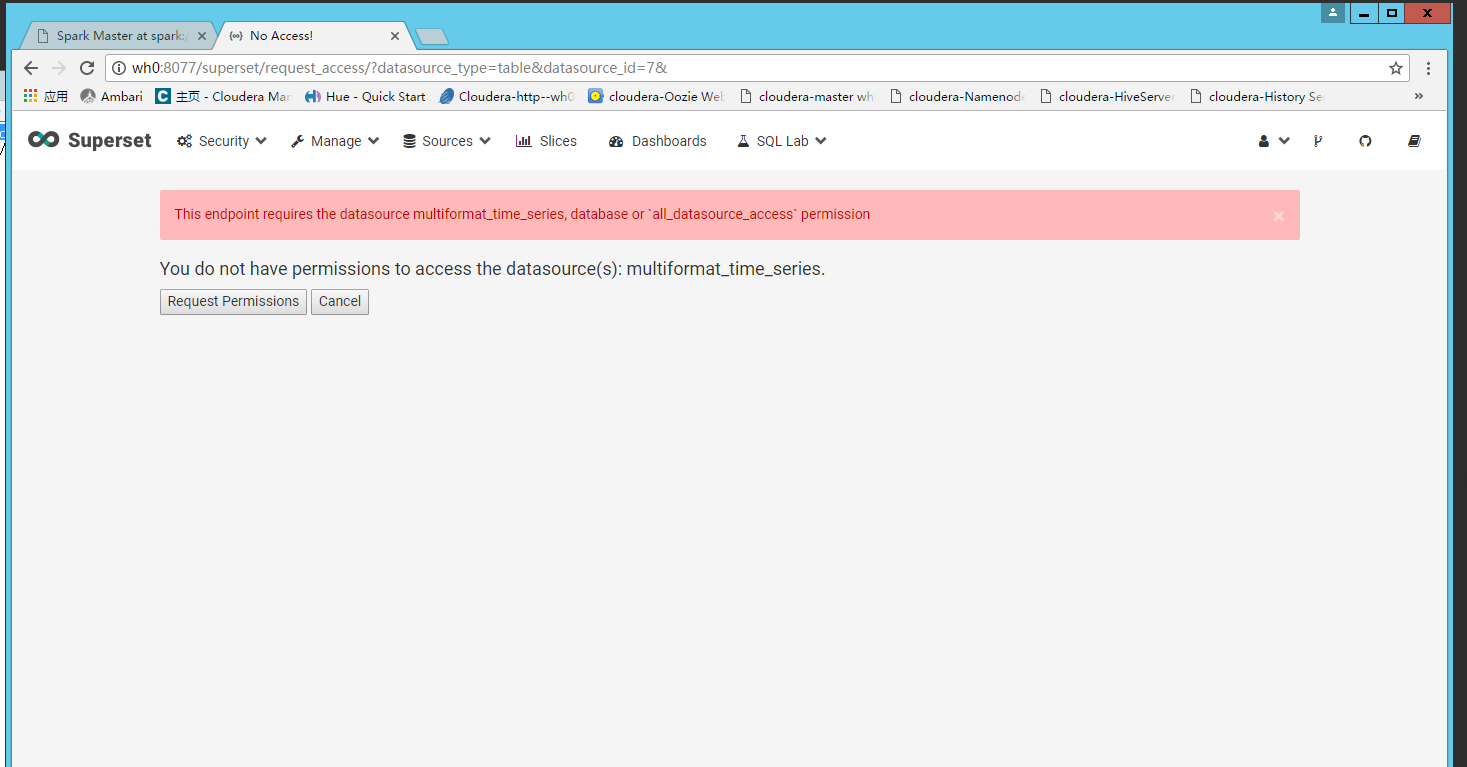Open the documentation book icon

click(1414, 141)
